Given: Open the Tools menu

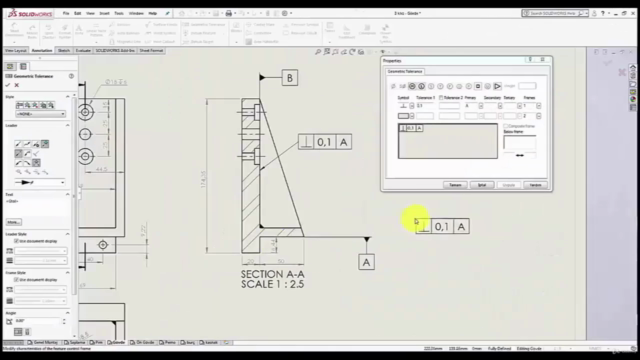Looking at the screenshot, I should pyautogui.click(x=119, y=13).
